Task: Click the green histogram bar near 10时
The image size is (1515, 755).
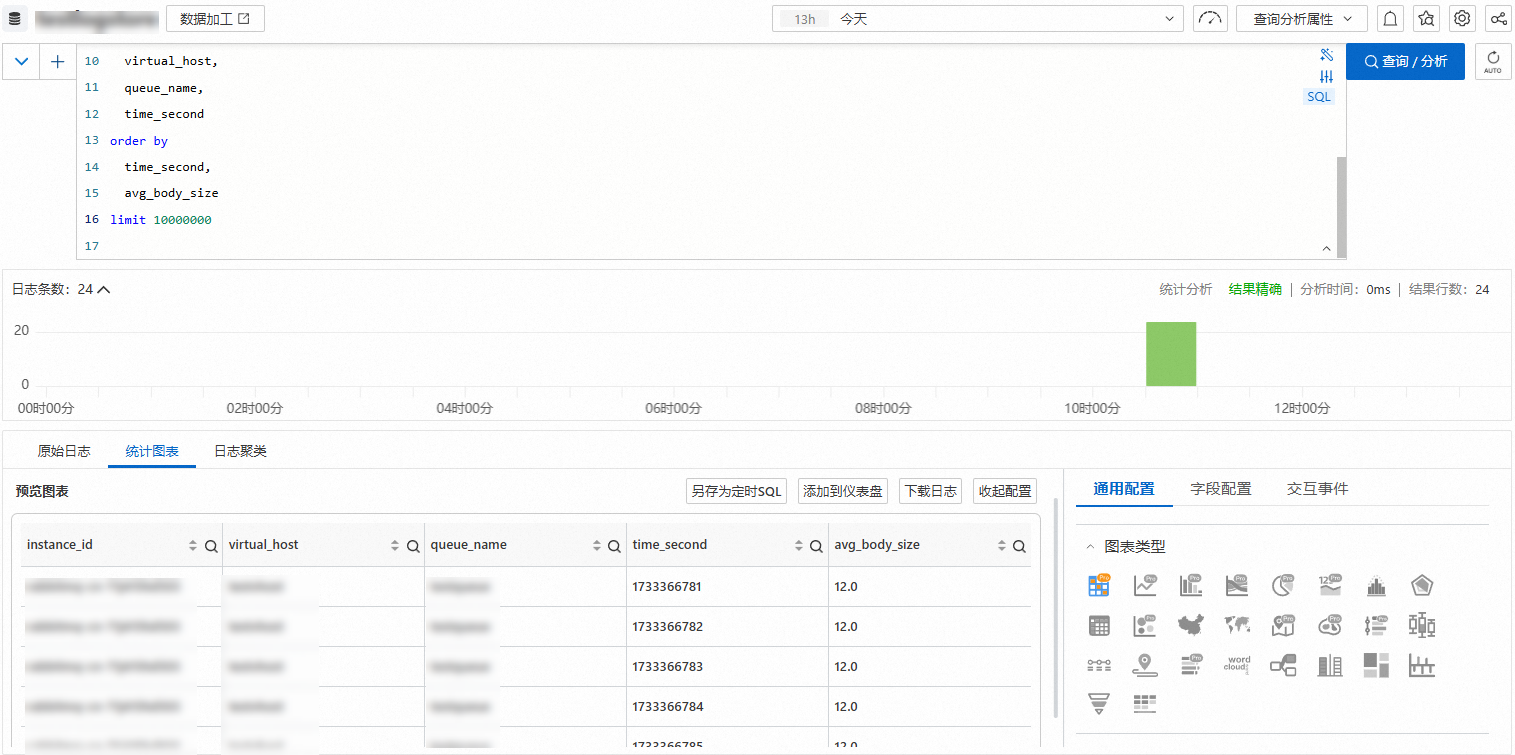Action: pos(1170,354)
